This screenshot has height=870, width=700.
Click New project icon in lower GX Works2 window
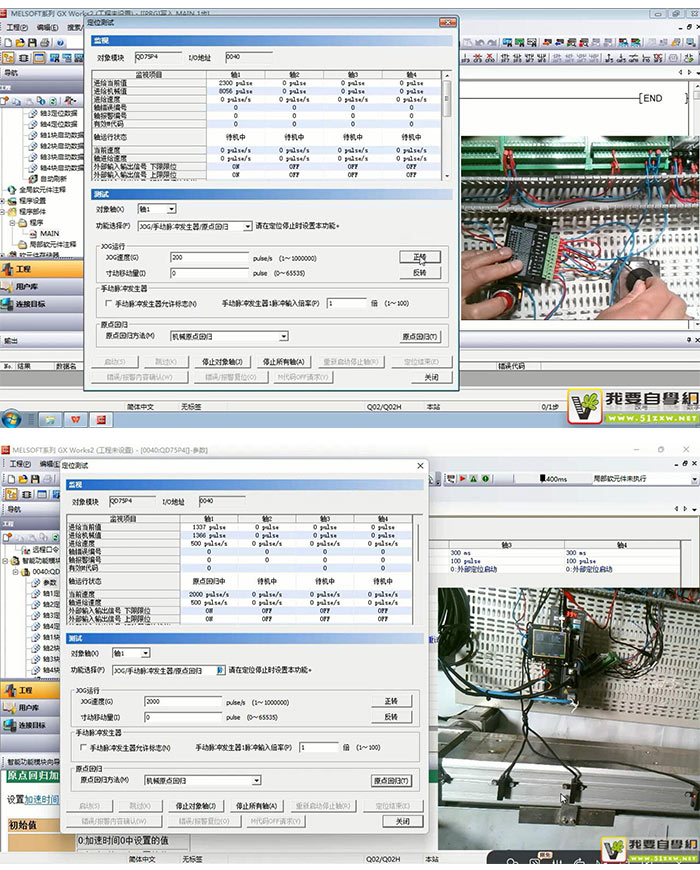10,478
